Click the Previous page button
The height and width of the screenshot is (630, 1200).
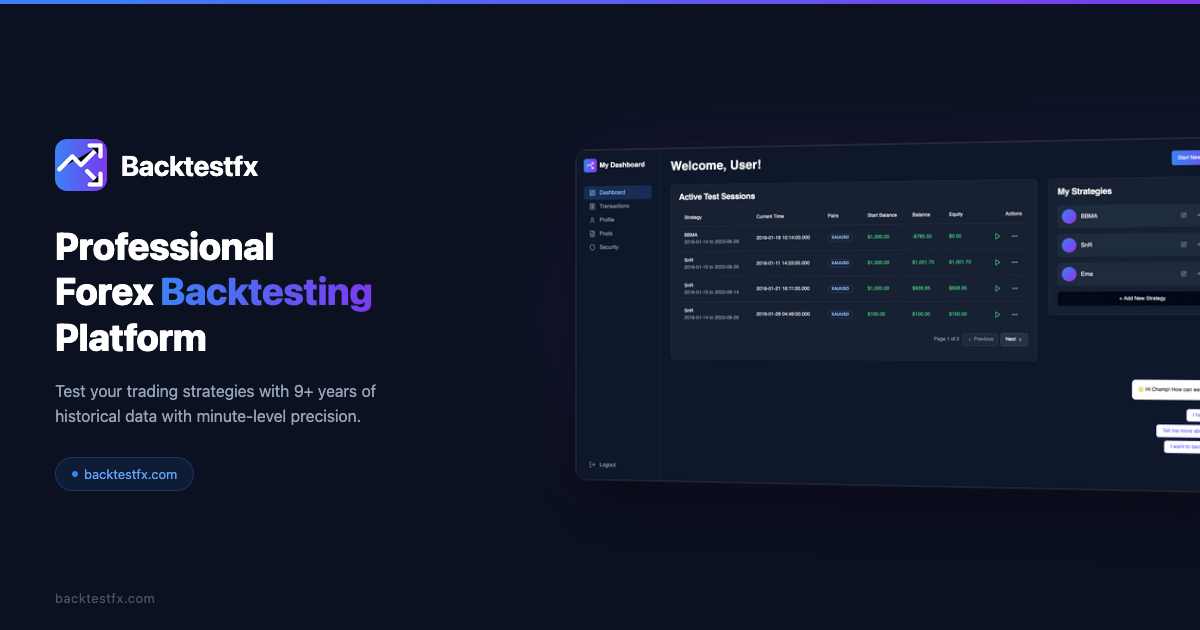click(x=980, y=339)
